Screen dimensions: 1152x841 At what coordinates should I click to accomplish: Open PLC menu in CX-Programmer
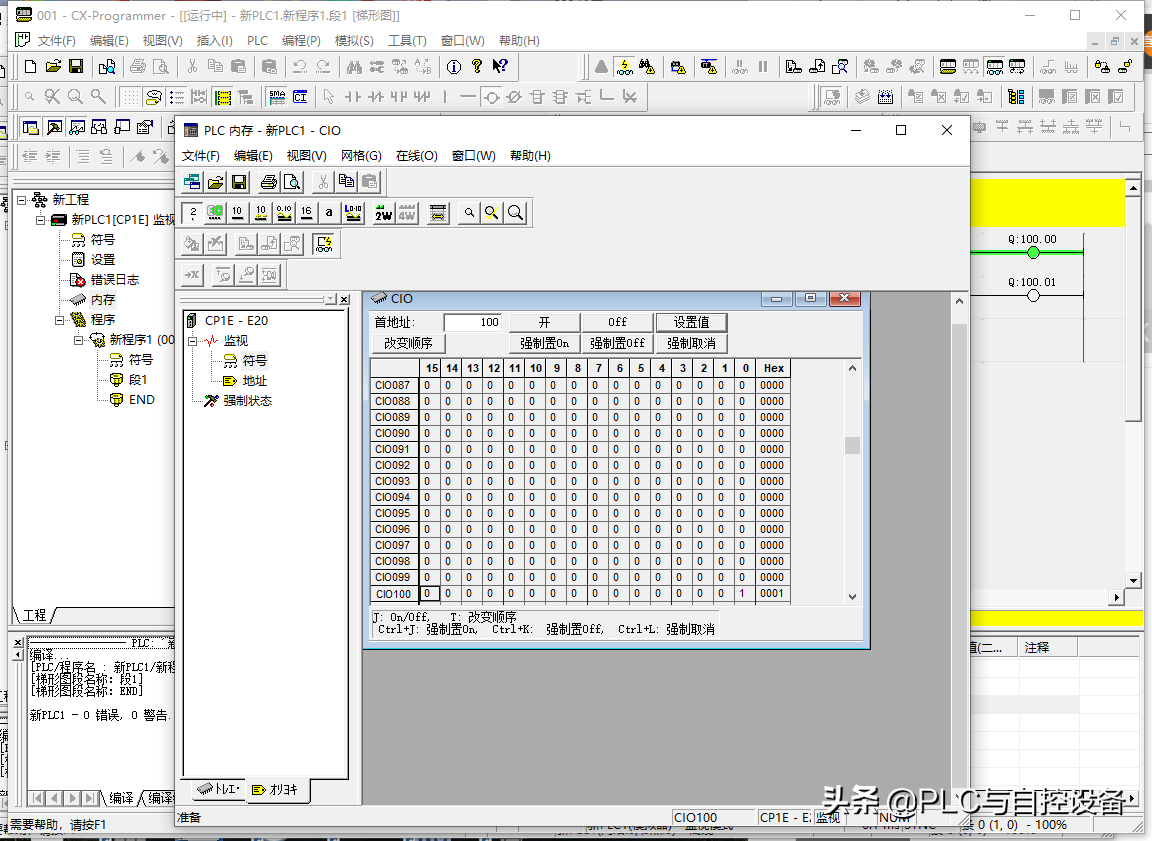click(x=257, y=40)
